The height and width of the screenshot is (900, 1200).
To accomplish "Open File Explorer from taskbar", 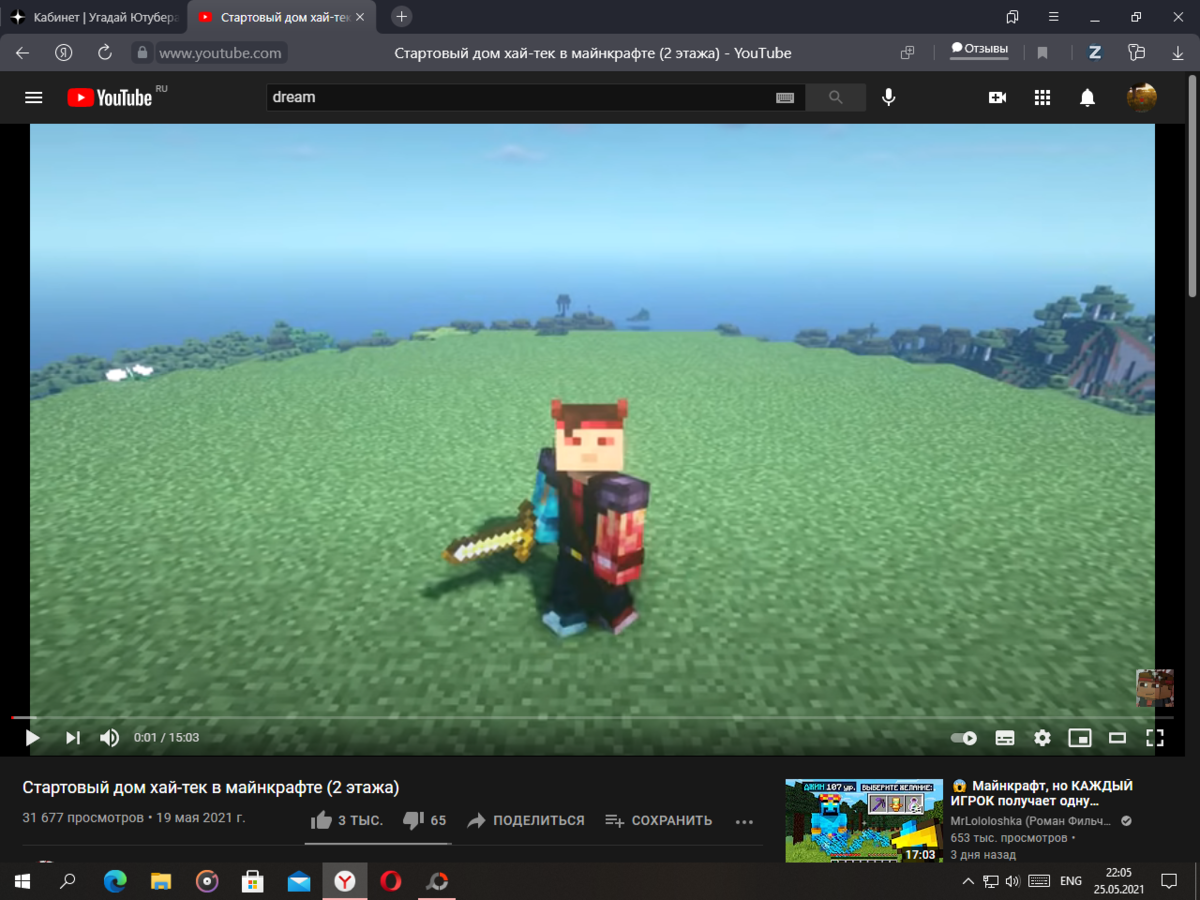I will pyautogui.click(x=161, y=881).
